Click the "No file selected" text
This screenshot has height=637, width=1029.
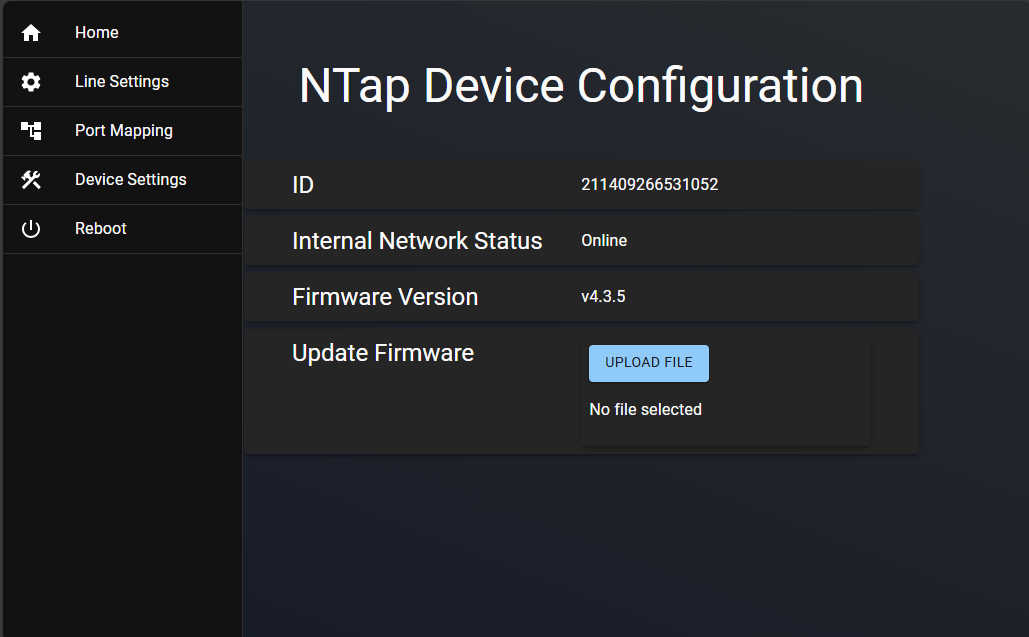coord(645,410)
